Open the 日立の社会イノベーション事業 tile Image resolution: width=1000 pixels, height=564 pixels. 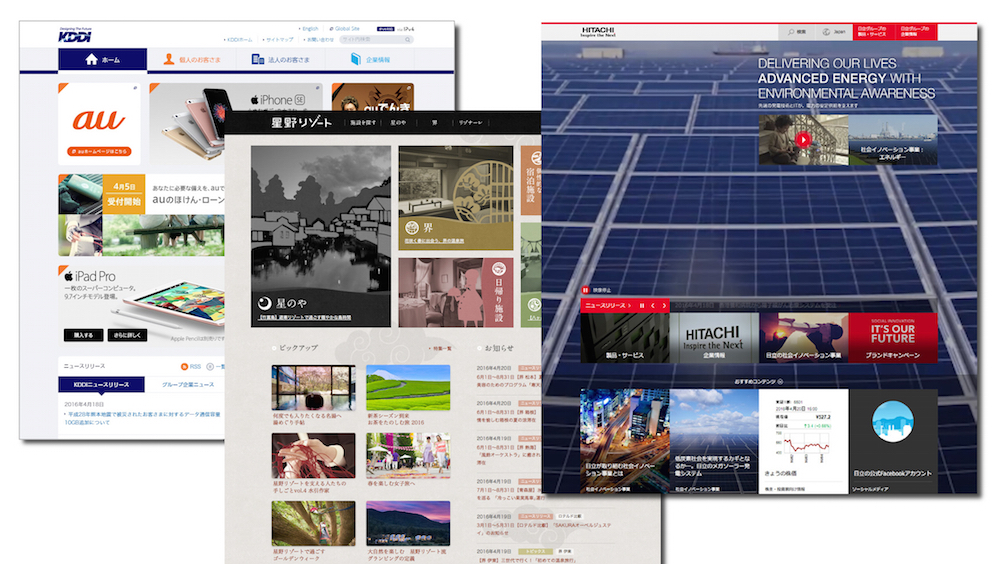(804, 338)
